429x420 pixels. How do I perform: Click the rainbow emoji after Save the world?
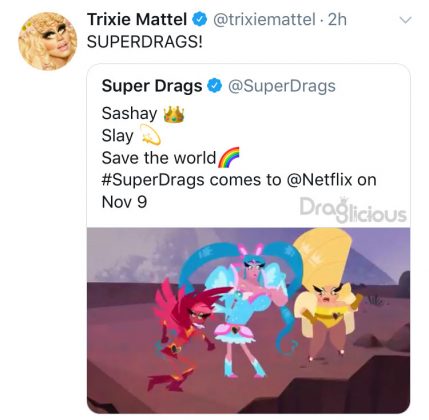point(229,157)
